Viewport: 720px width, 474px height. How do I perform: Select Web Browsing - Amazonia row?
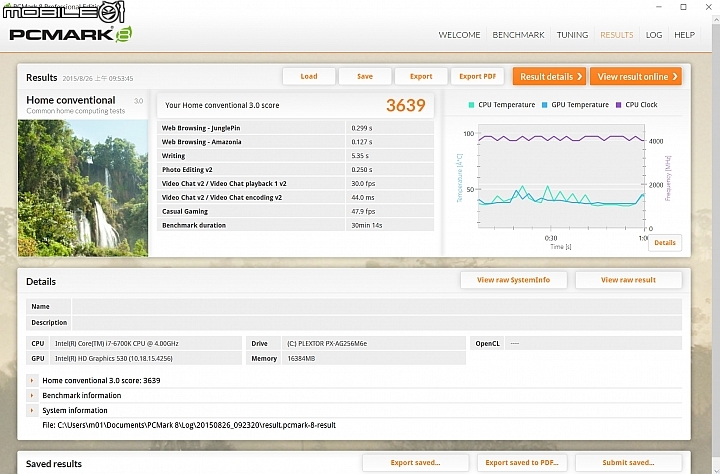coord(295,142)
